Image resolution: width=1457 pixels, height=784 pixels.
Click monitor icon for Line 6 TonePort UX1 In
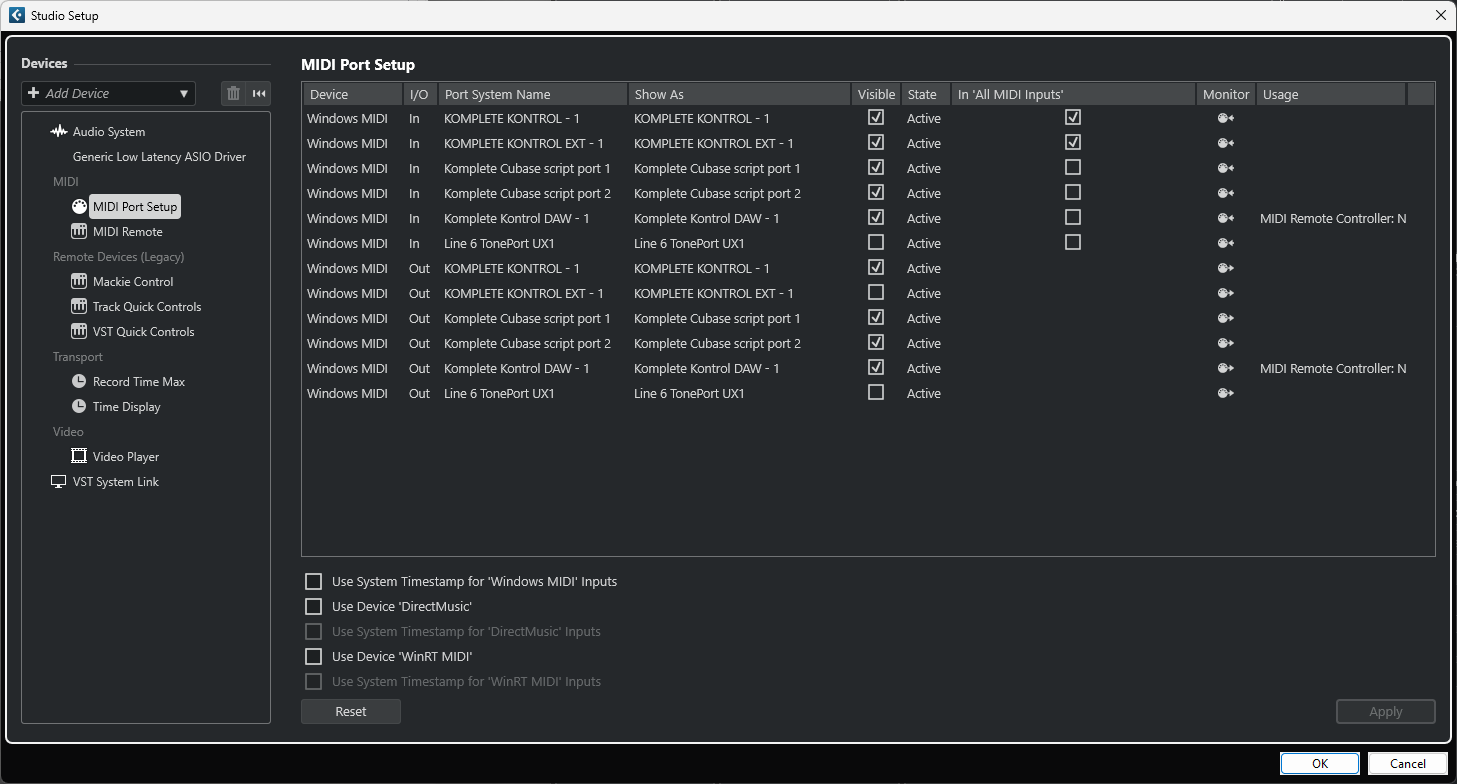pyautogui.click(x=1225, y=243)
